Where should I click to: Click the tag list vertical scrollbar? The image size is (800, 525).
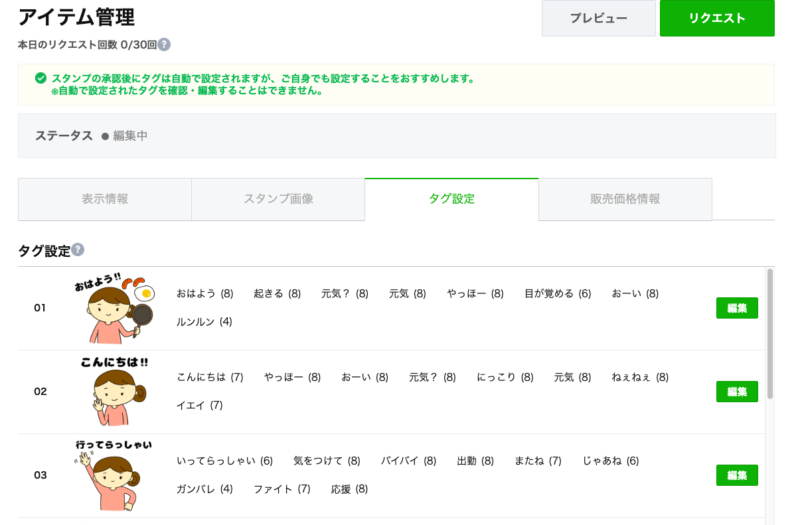[x=770, y=334]
